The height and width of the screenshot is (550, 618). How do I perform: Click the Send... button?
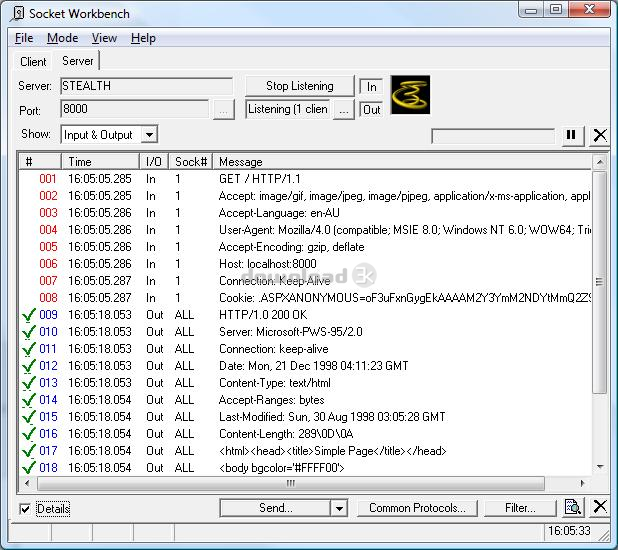(x=275, y=508)
